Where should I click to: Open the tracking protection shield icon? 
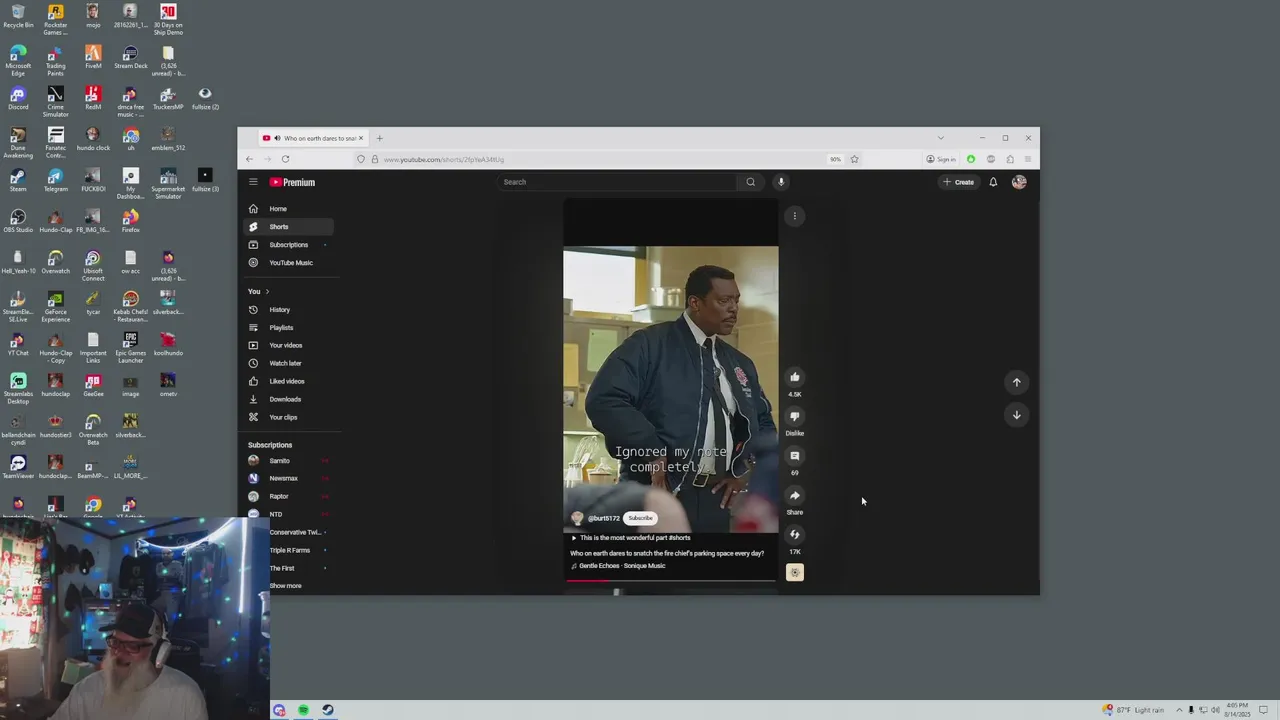coord(361,159)
